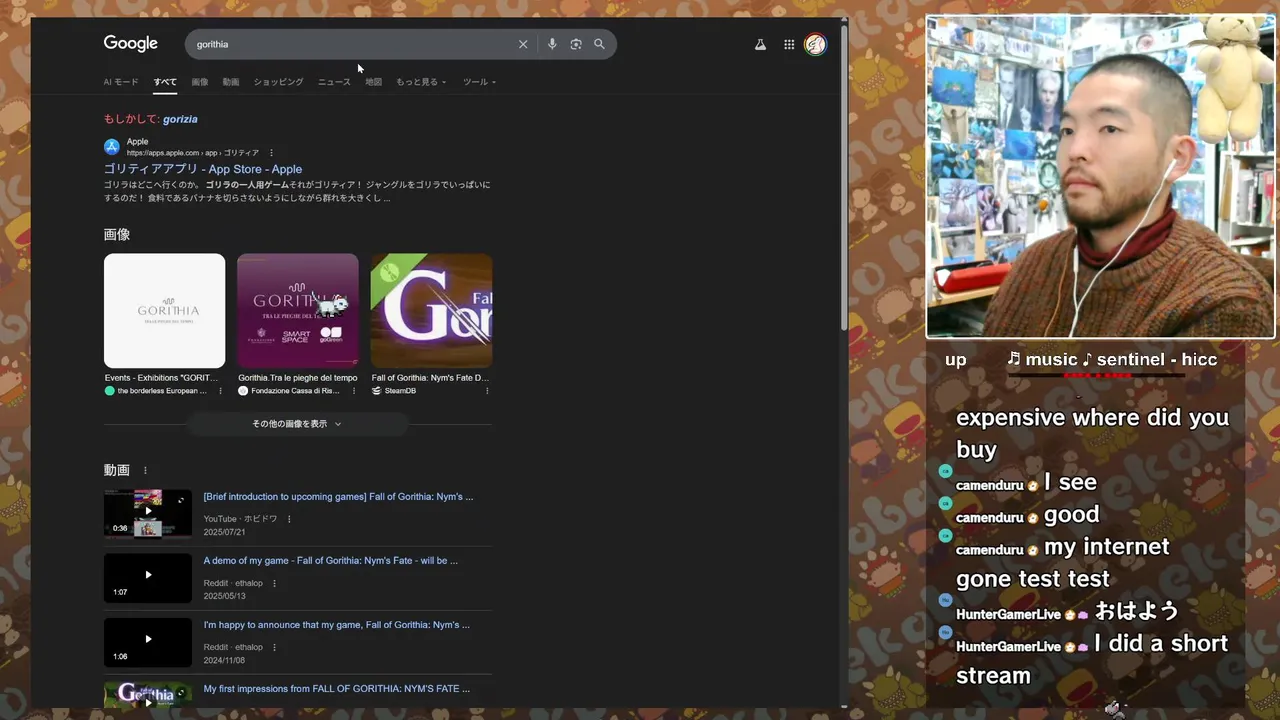
Task: Click the 画像 section heading
Action: (x=117, y=234)
